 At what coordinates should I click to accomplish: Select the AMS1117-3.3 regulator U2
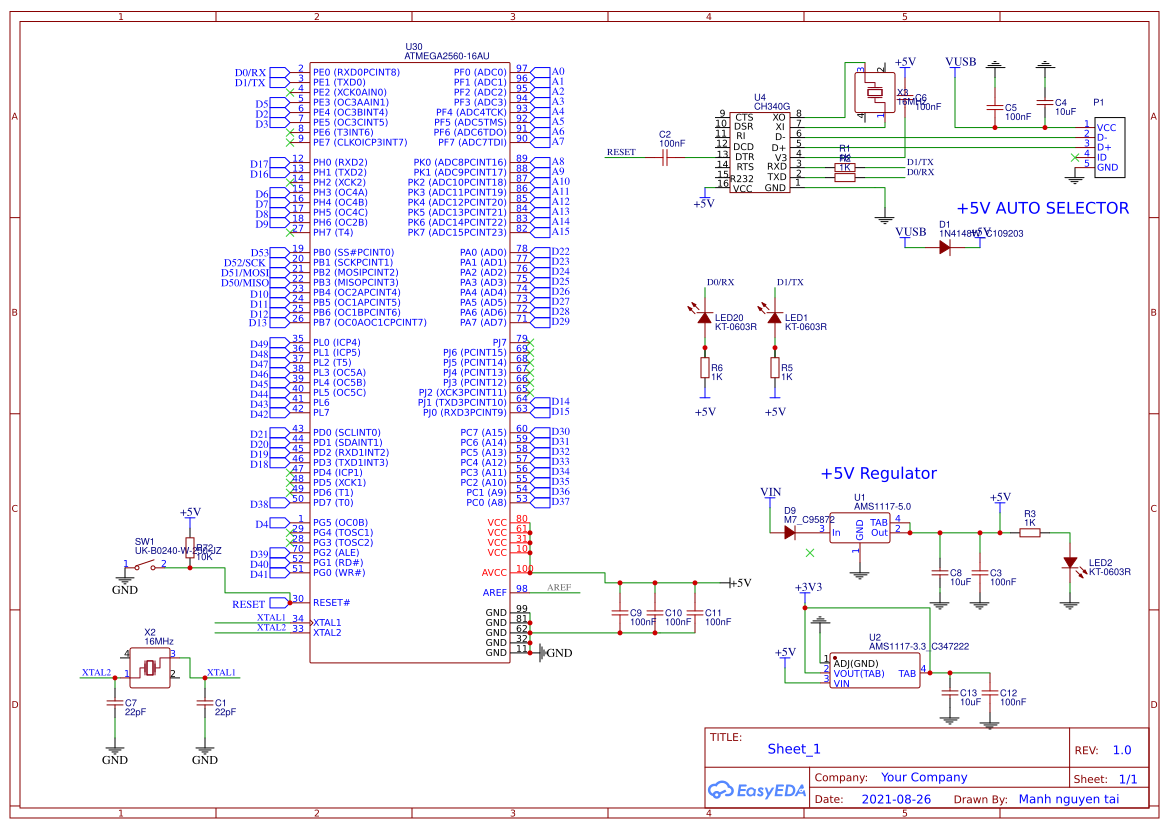click(875, 670)
